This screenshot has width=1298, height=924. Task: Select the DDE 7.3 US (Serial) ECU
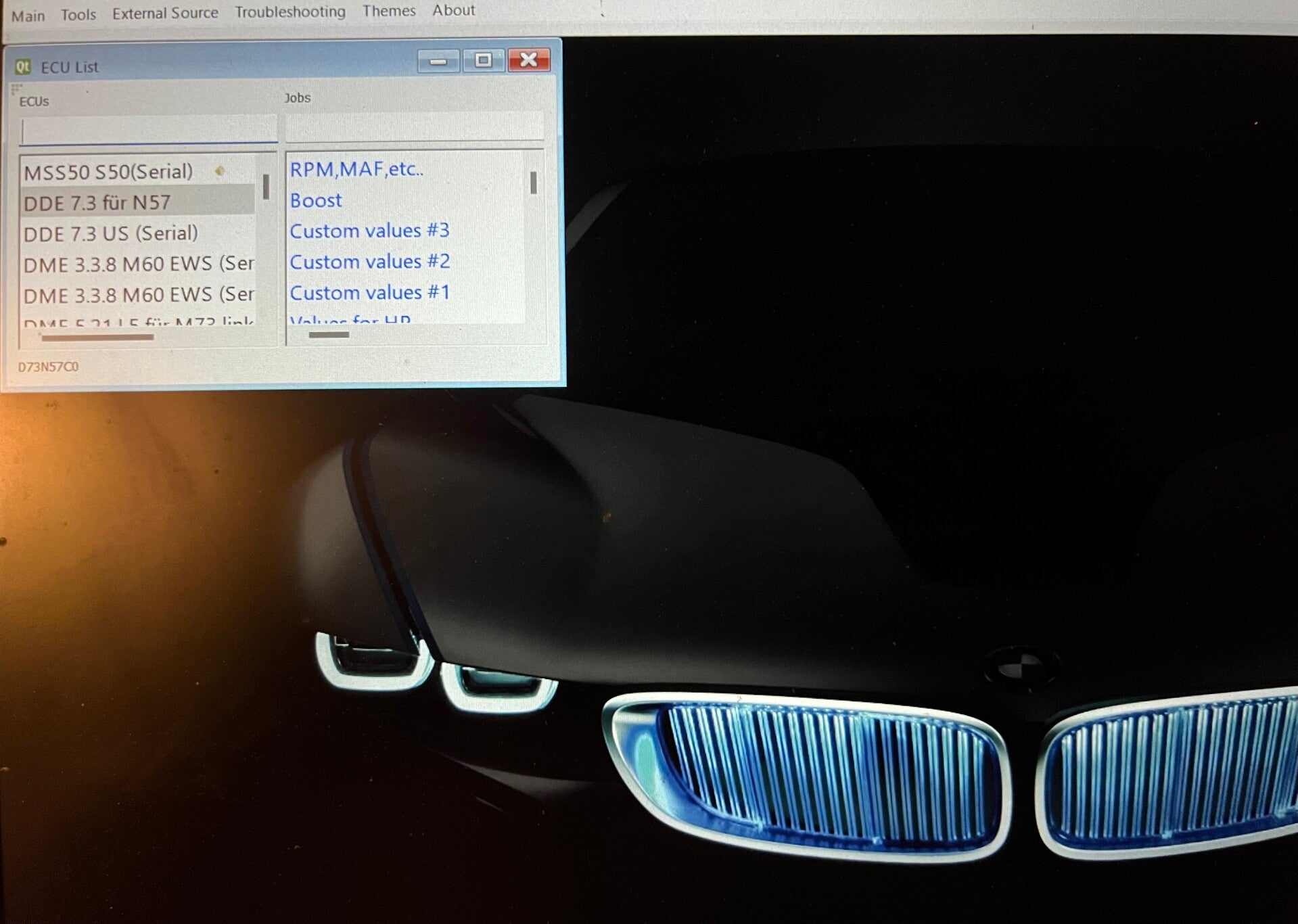(x=110, y=233)
